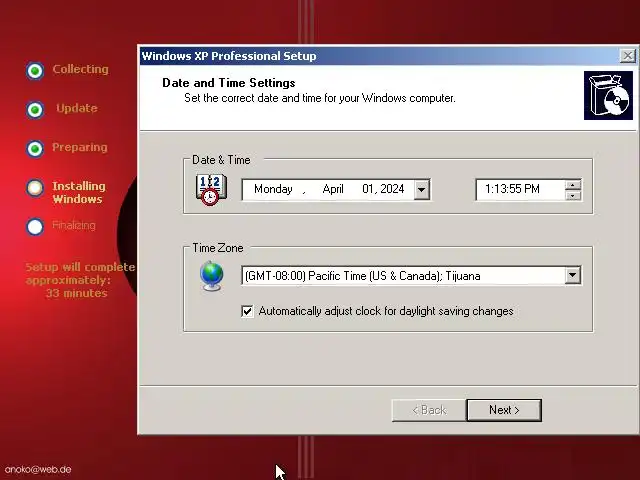The width and height of the screenshot is (640, 480).
Task: Click the 33 minutes remaining text
Action: tap(77, 293)
